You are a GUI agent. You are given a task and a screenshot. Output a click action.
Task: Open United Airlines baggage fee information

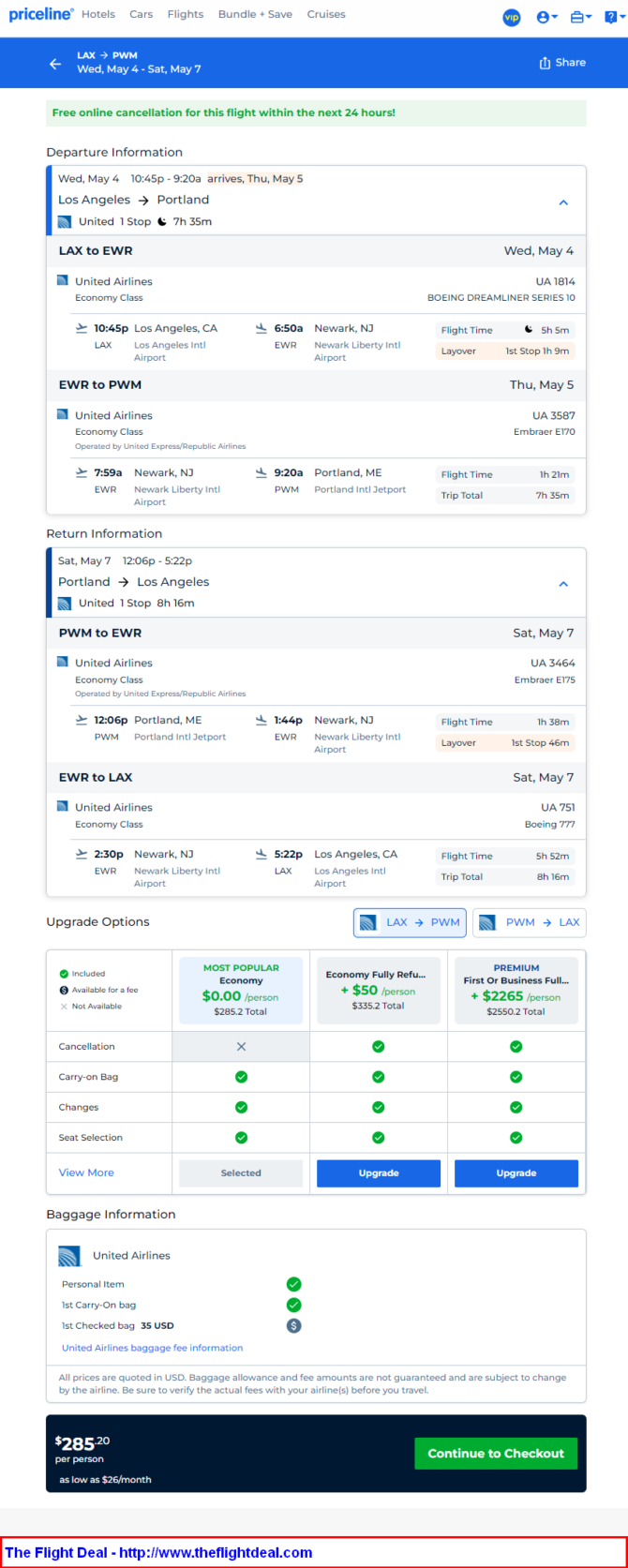pos(152,1348)
